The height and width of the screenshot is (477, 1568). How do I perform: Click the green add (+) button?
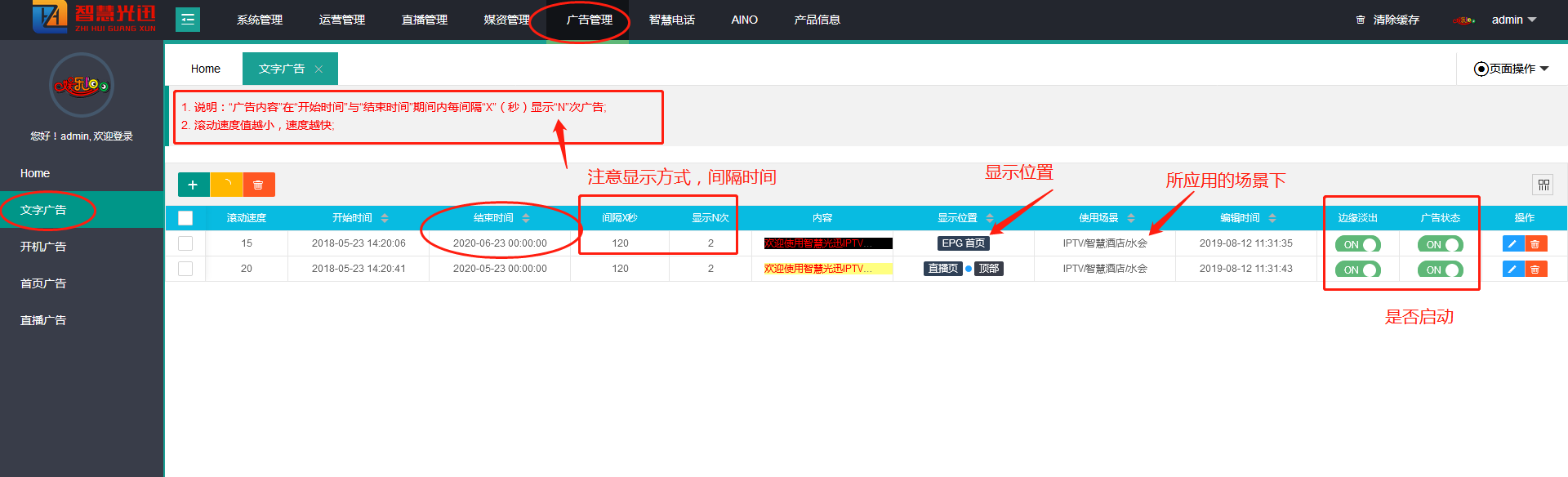click(x=193, y=185)
